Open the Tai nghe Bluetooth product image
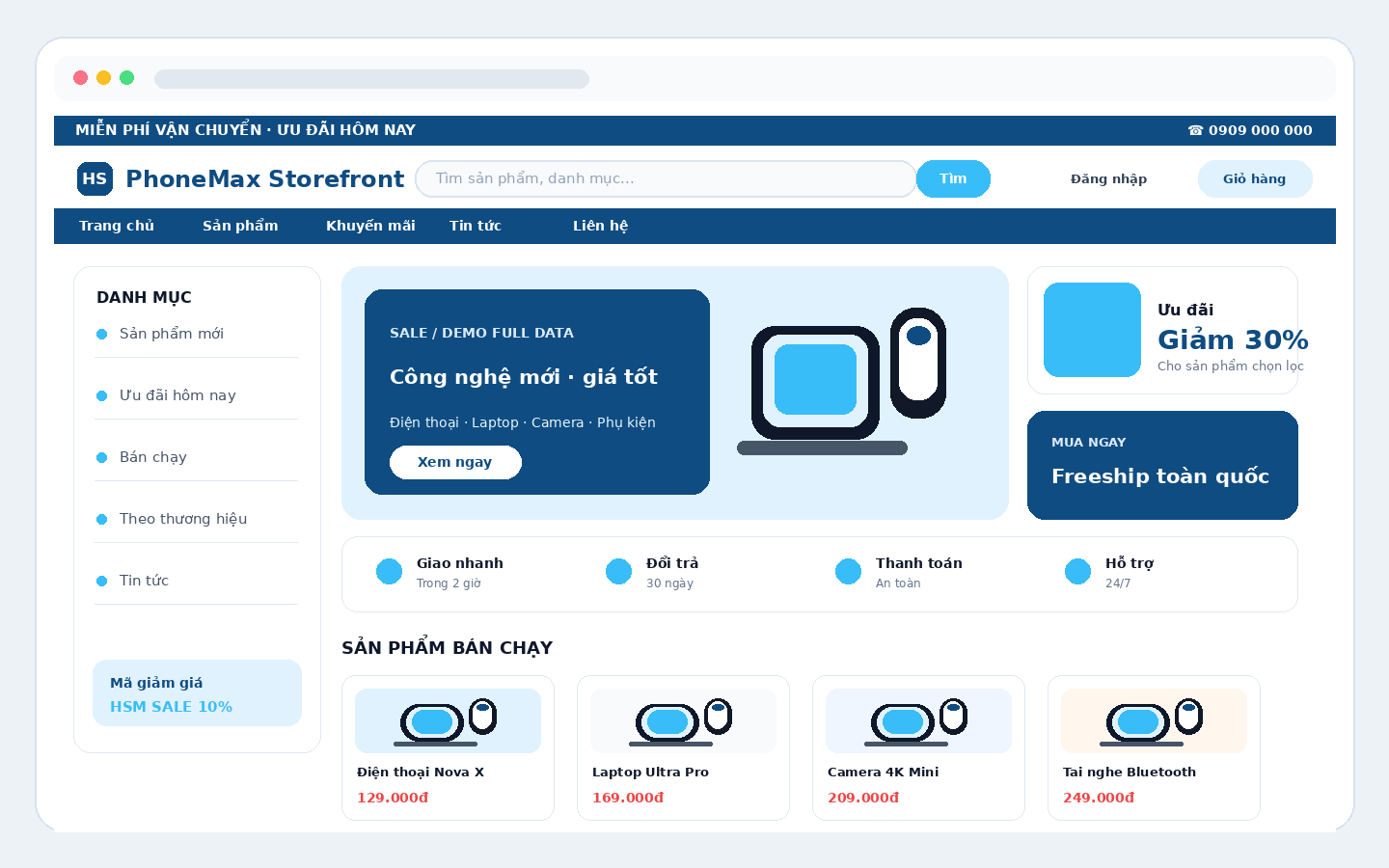The image size is (1389, 868). tap(1154, 720)
